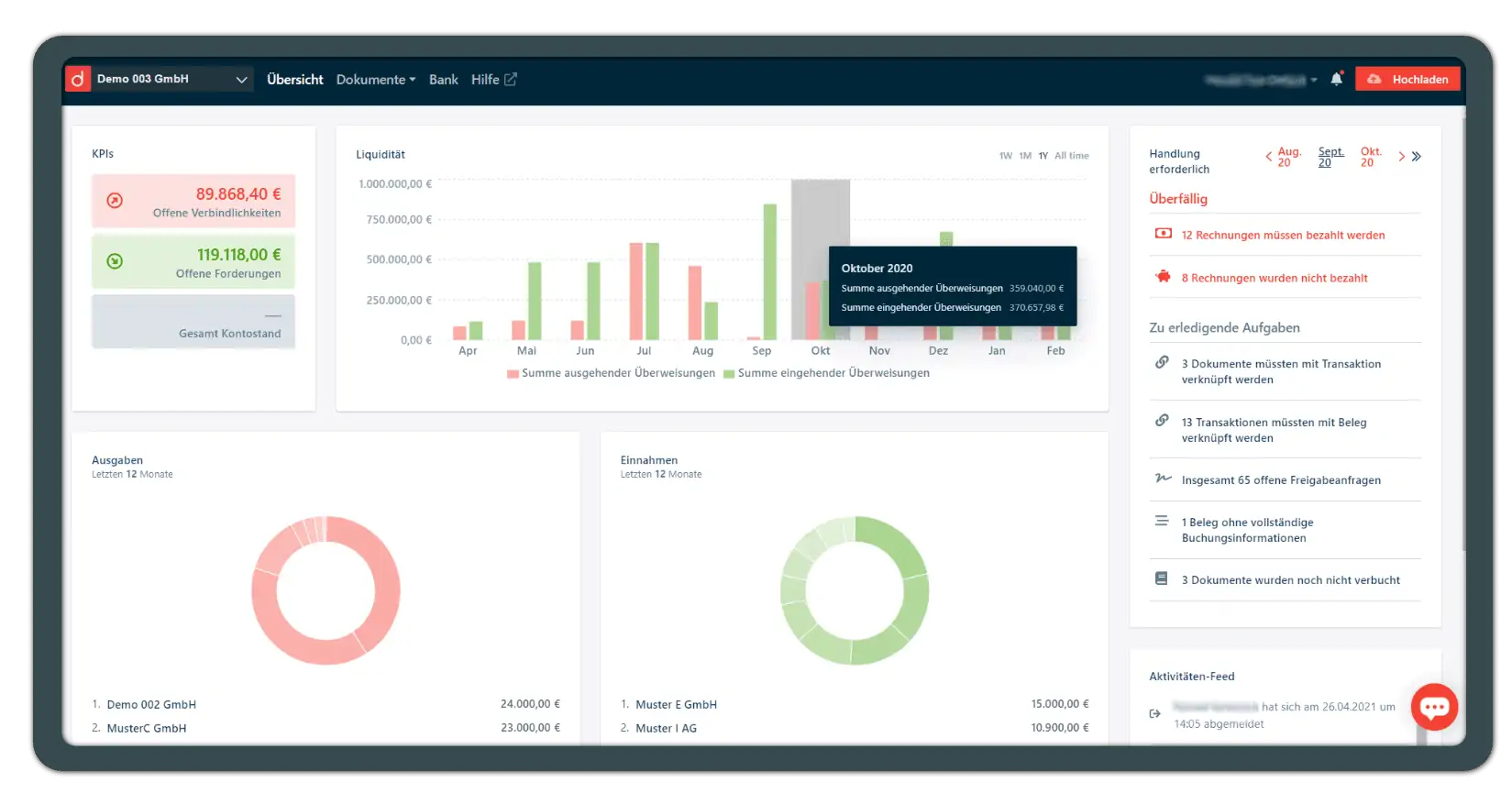Open the Hilfe external link
Image resolution: width=1512 pixels, height=793 pixels.
(x=493, y=80)
